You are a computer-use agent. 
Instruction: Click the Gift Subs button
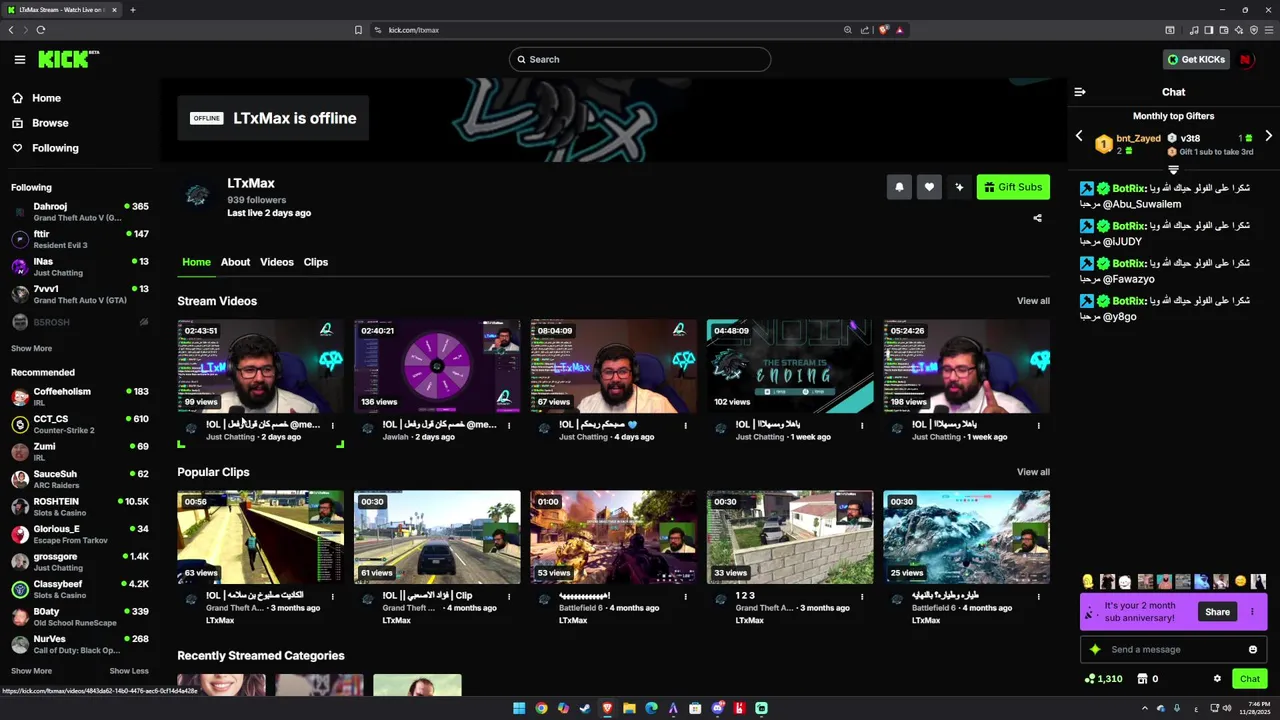pyautogui.click(x=1013, y=187)
